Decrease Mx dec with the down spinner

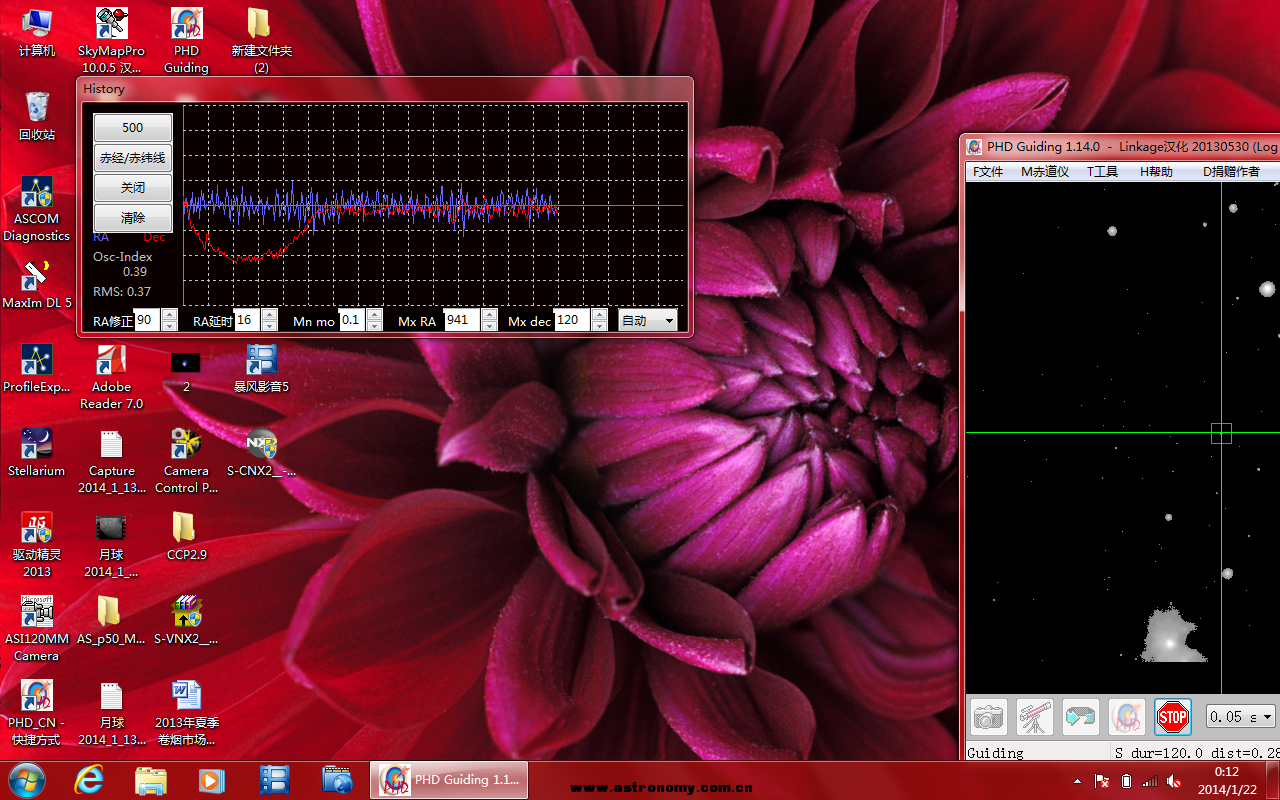tap(599, 326)
